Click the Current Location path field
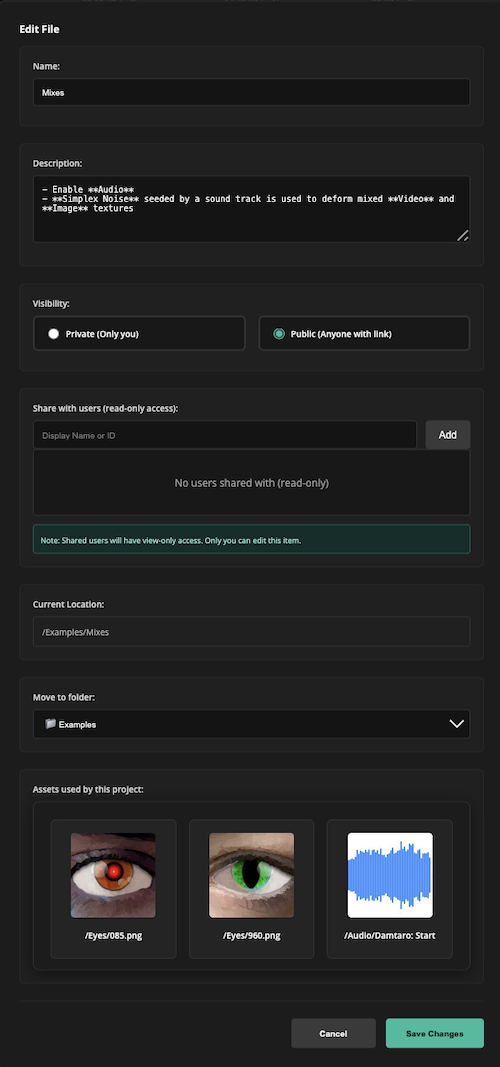 (252, 631)
